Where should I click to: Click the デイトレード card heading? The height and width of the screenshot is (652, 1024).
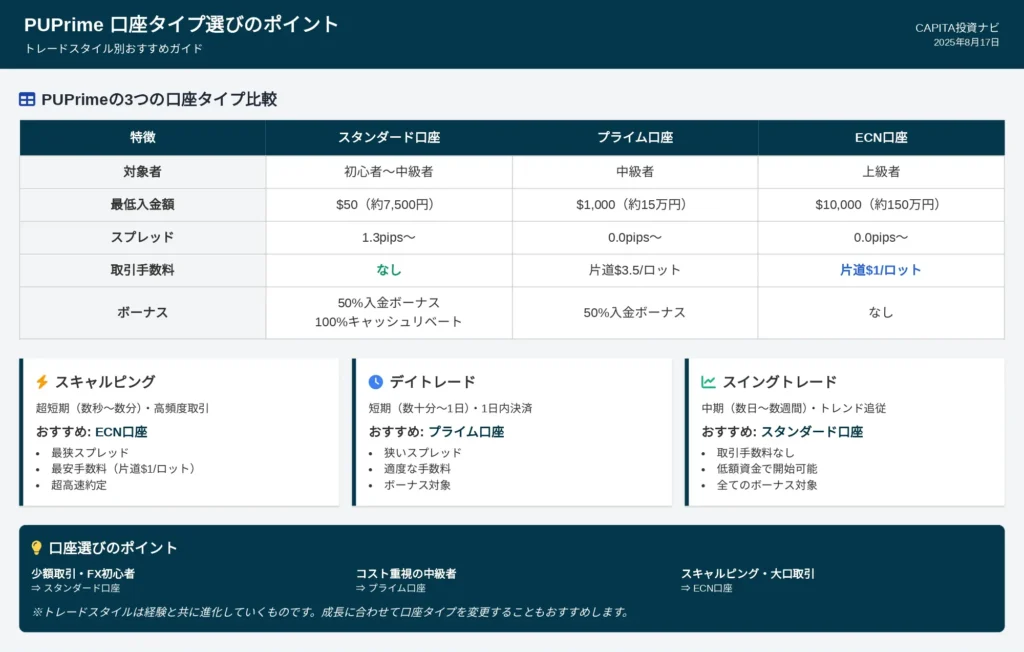(432, 382)
